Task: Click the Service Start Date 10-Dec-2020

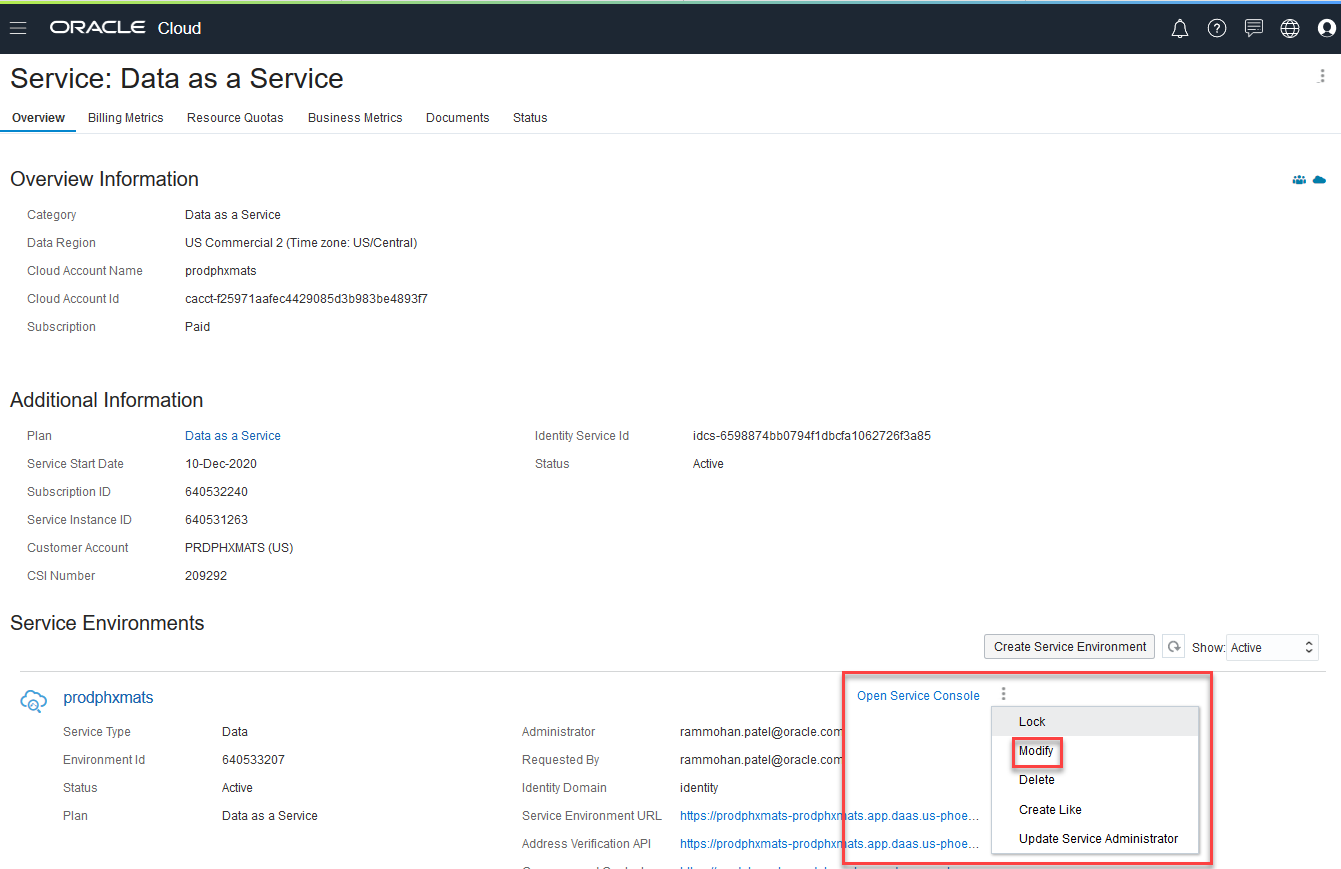Action: coord(221,464)
